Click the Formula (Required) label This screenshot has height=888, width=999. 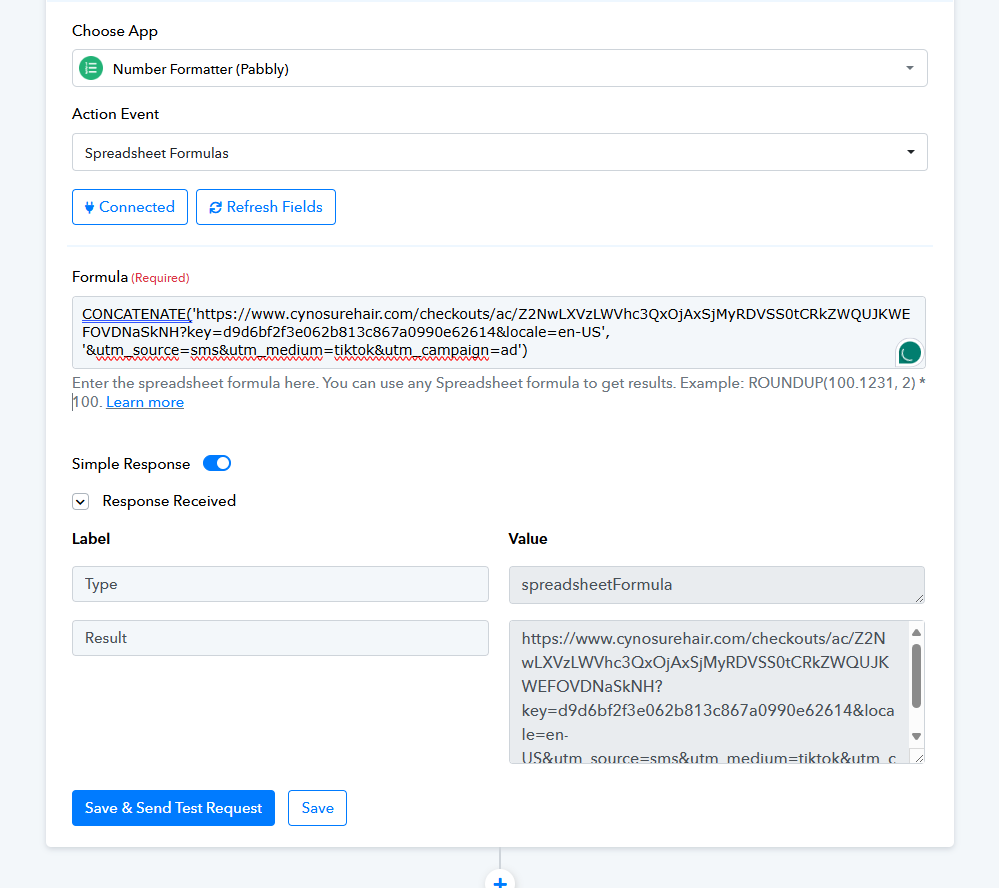coord(131,277)
